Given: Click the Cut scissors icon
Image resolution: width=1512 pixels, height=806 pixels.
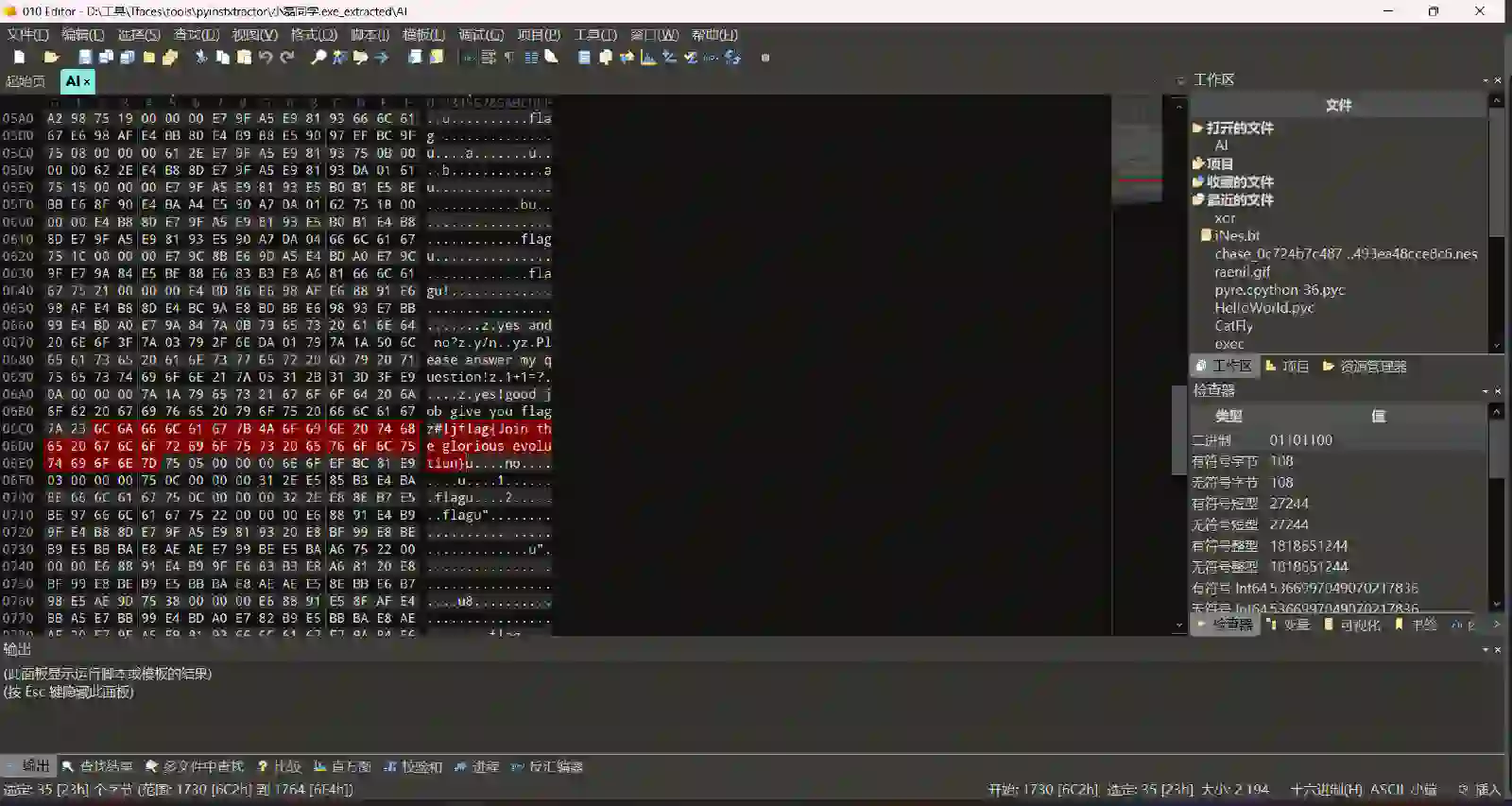Looking at the screenshot, I should tap(200, 58).
